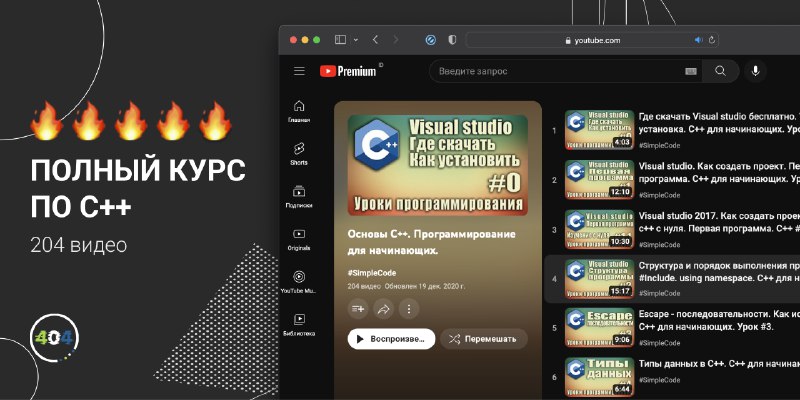Screen dimensions: 800x400
Task: Open Подписки in the sidebar
Action: click(x=299, y=197)
